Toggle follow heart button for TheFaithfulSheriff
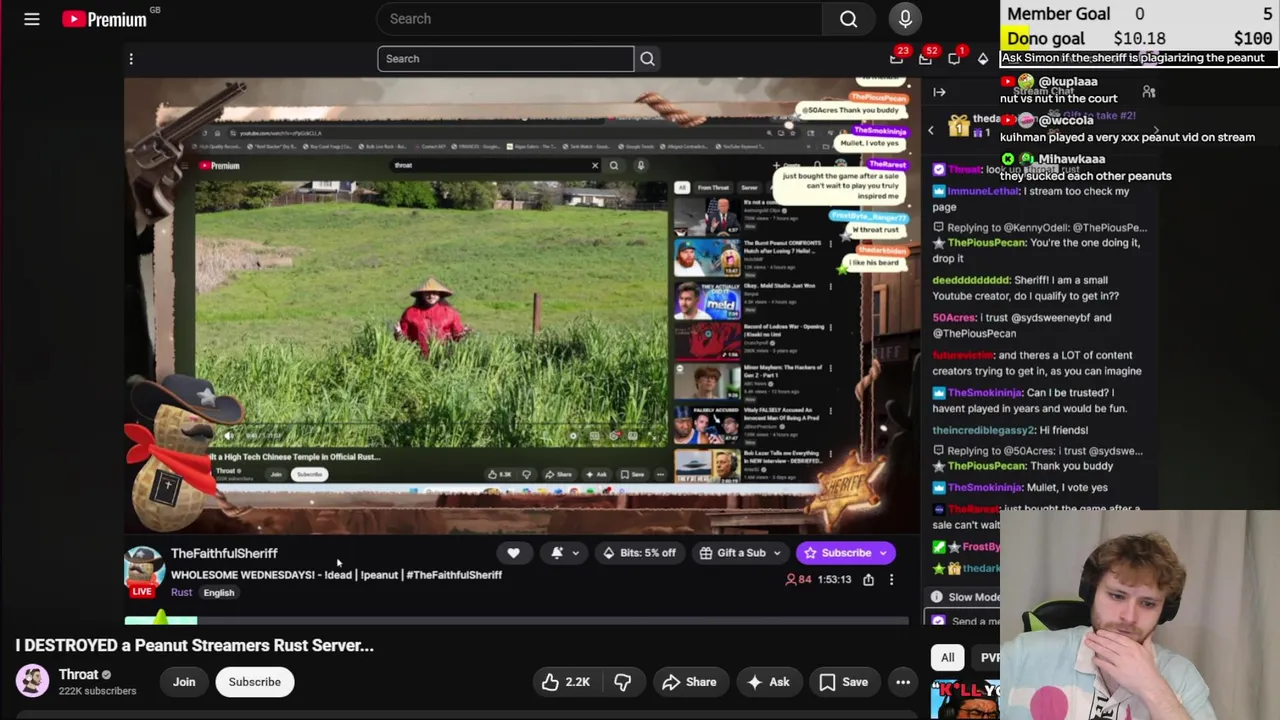The height and width of the screenshot is (720, 1280). [513, 553]
